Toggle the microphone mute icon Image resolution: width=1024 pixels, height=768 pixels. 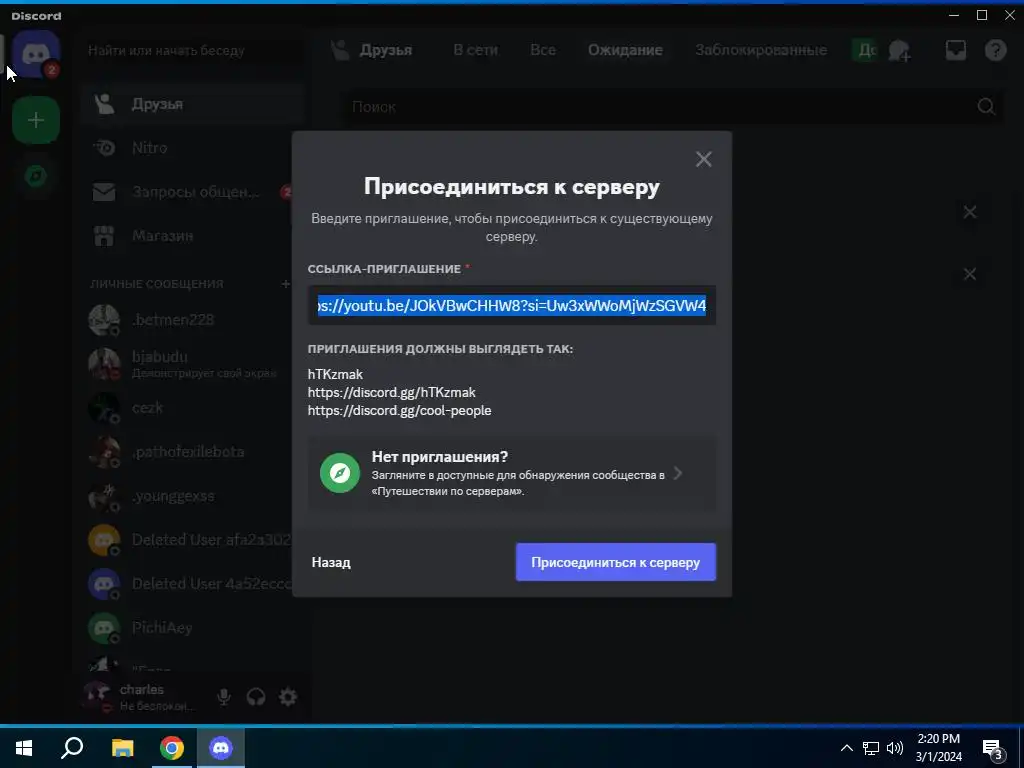click(x=223, y=697)
